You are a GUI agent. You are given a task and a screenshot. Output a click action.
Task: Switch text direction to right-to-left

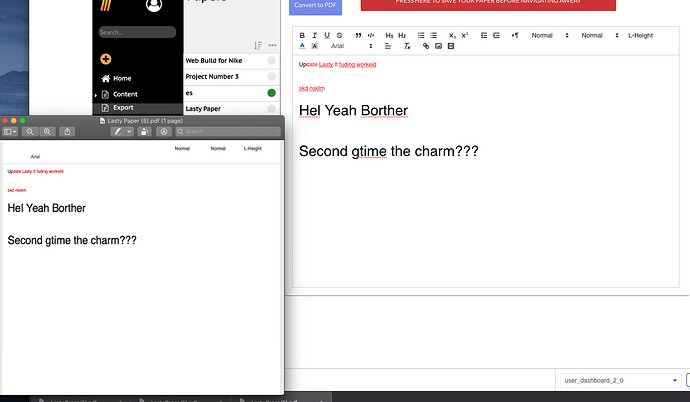pos(515,35)
